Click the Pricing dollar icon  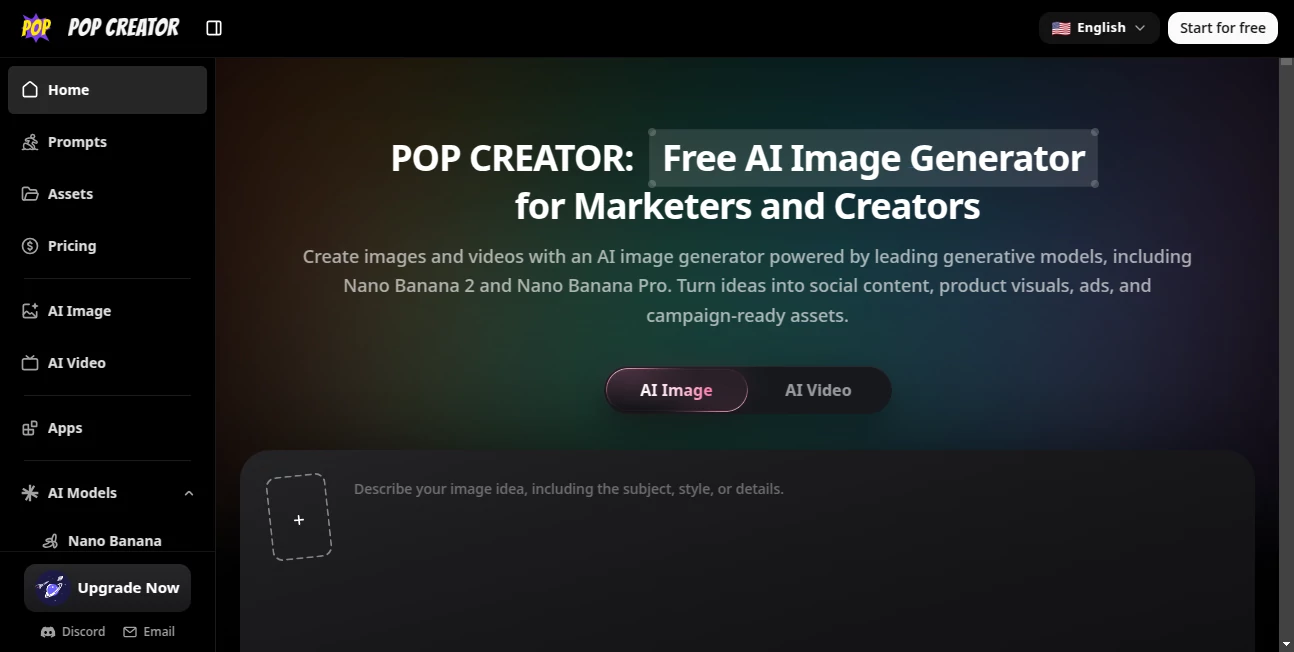pos(30,246)
